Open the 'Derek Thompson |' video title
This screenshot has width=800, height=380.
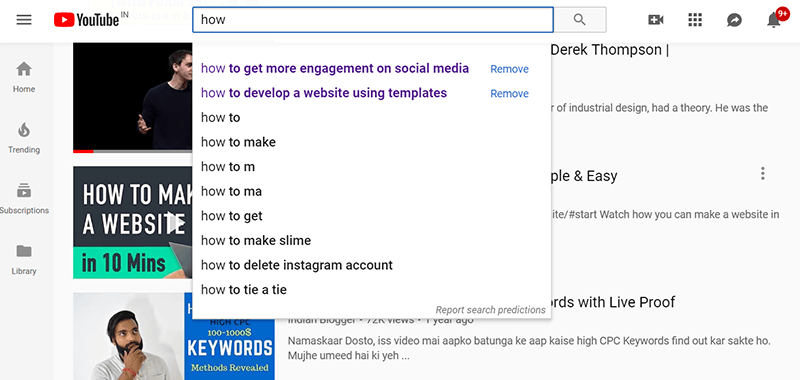pos(610,50)
